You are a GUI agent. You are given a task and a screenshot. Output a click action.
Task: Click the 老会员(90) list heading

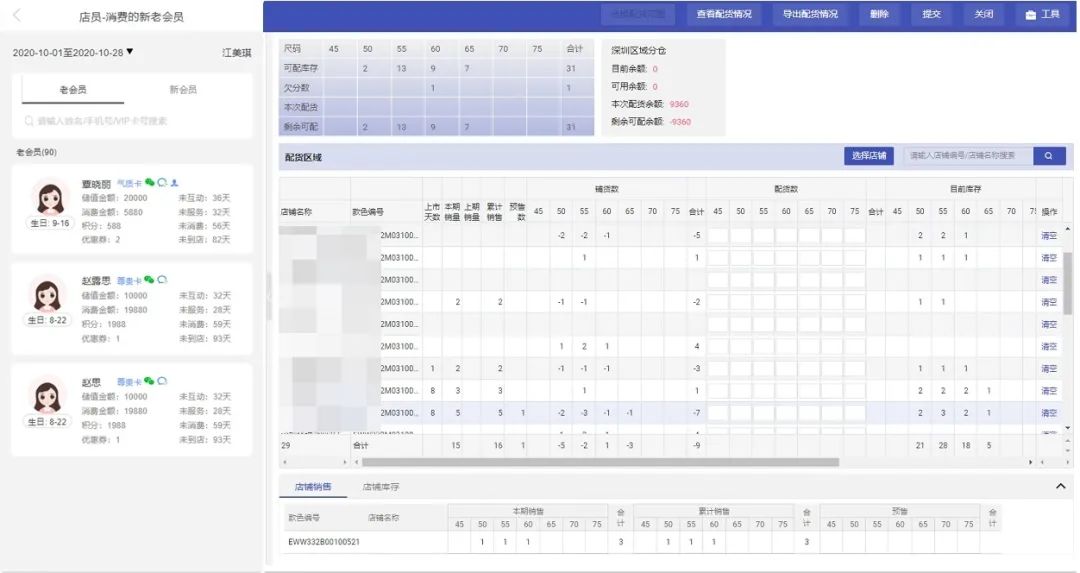pos(37,152)
